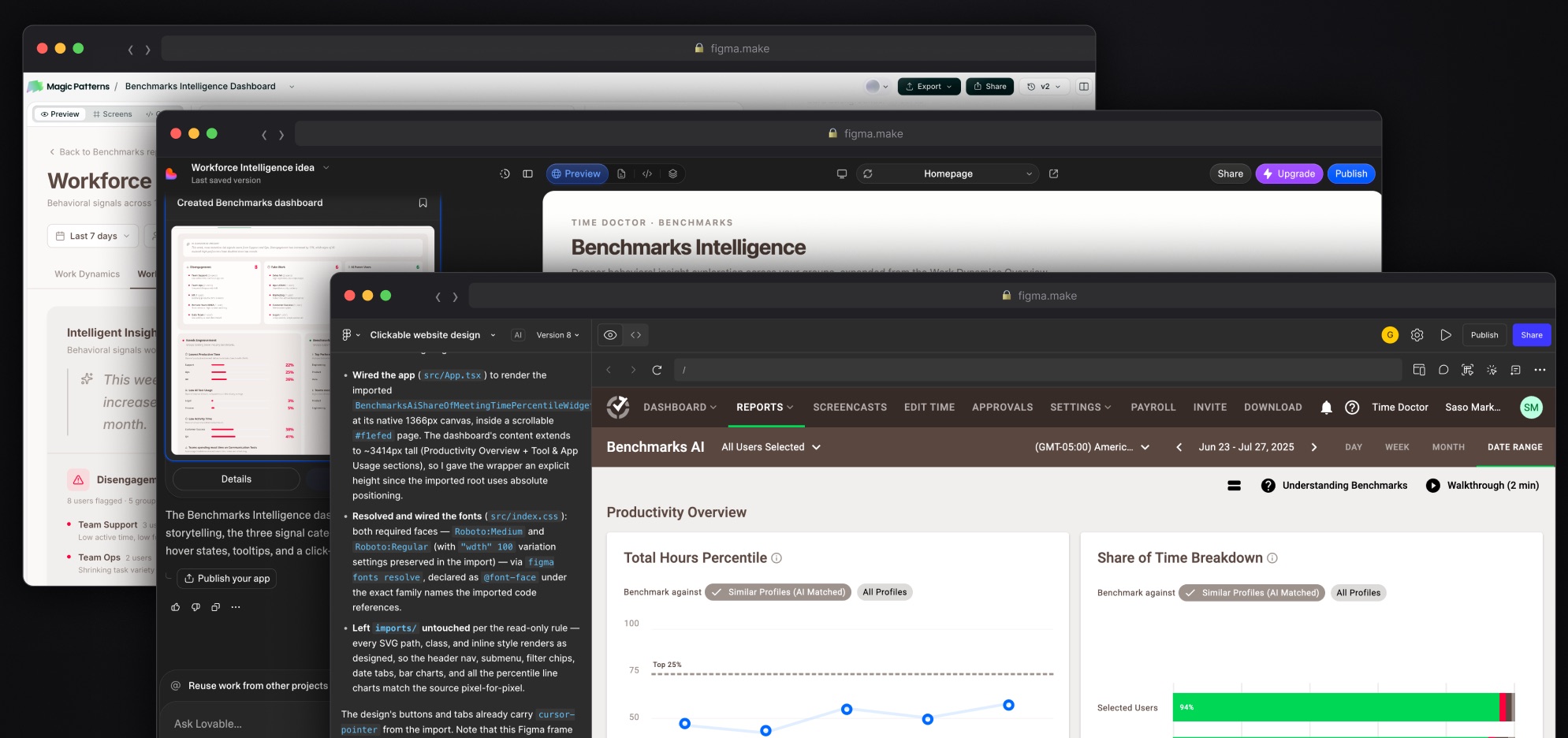This screenshot has height=738, width=1568.
Task: Go back in front preview navigation bar
Action: point(609,370)
